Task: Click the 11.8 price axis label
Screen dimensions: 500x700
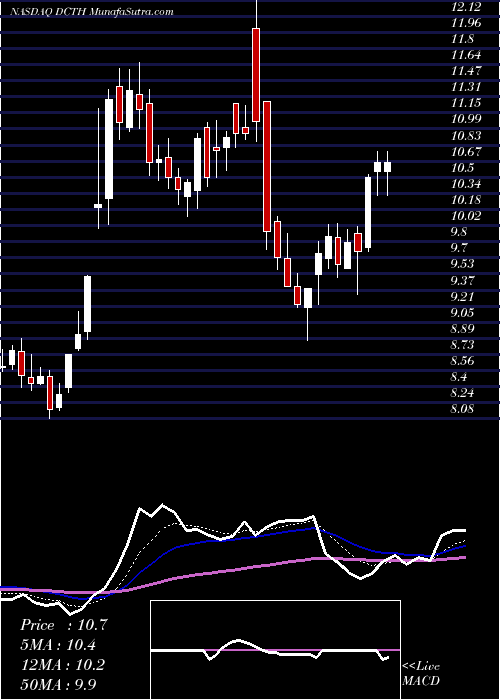Action: point(463,39)
